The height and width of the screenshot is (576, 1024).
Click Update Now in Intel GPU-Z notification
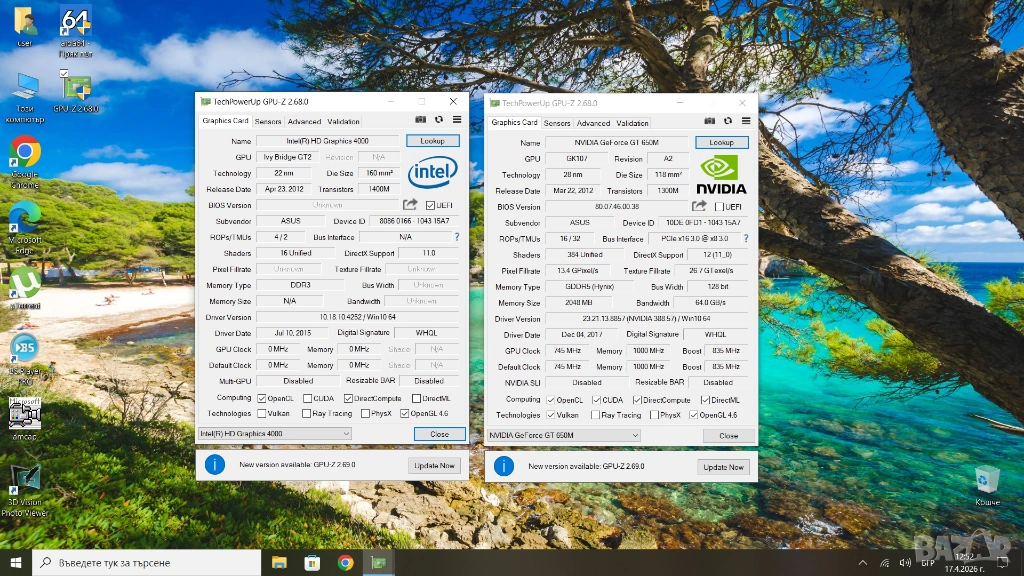(434, 465)
